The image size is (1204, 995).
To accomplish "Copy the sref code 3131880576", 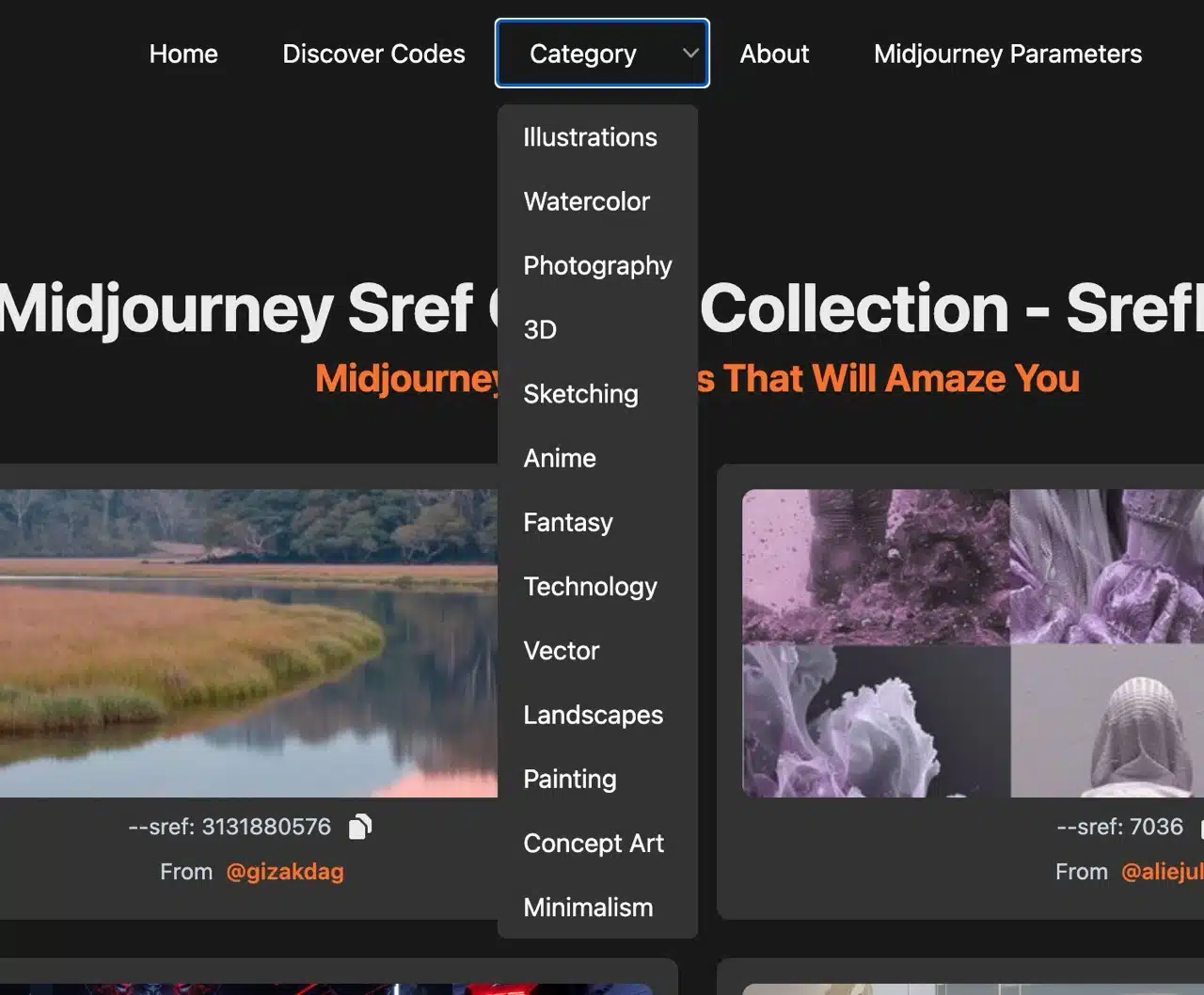I will pos(360,827).
